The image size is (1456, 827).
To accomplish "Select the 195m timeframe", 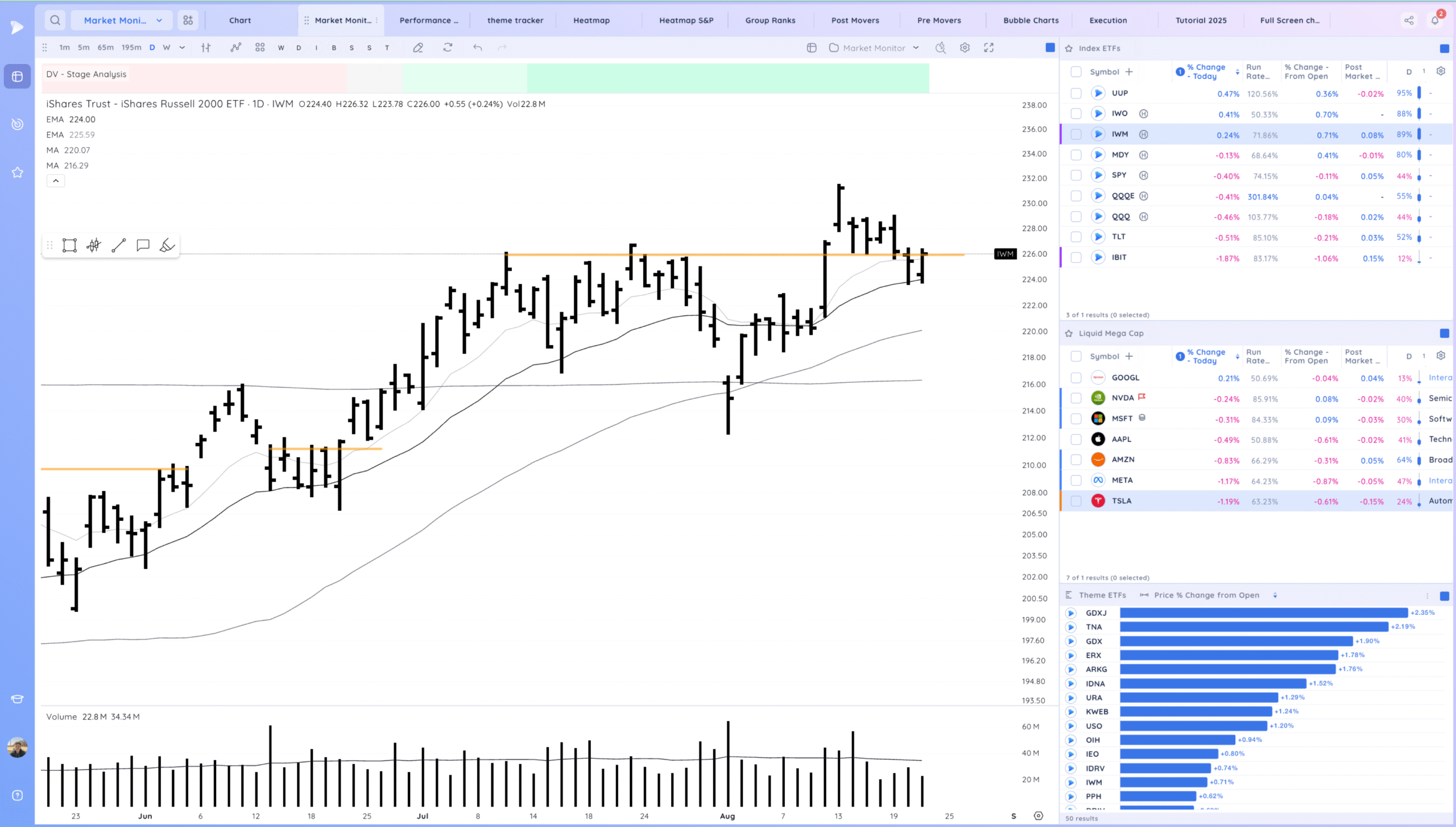I will 131,48.
